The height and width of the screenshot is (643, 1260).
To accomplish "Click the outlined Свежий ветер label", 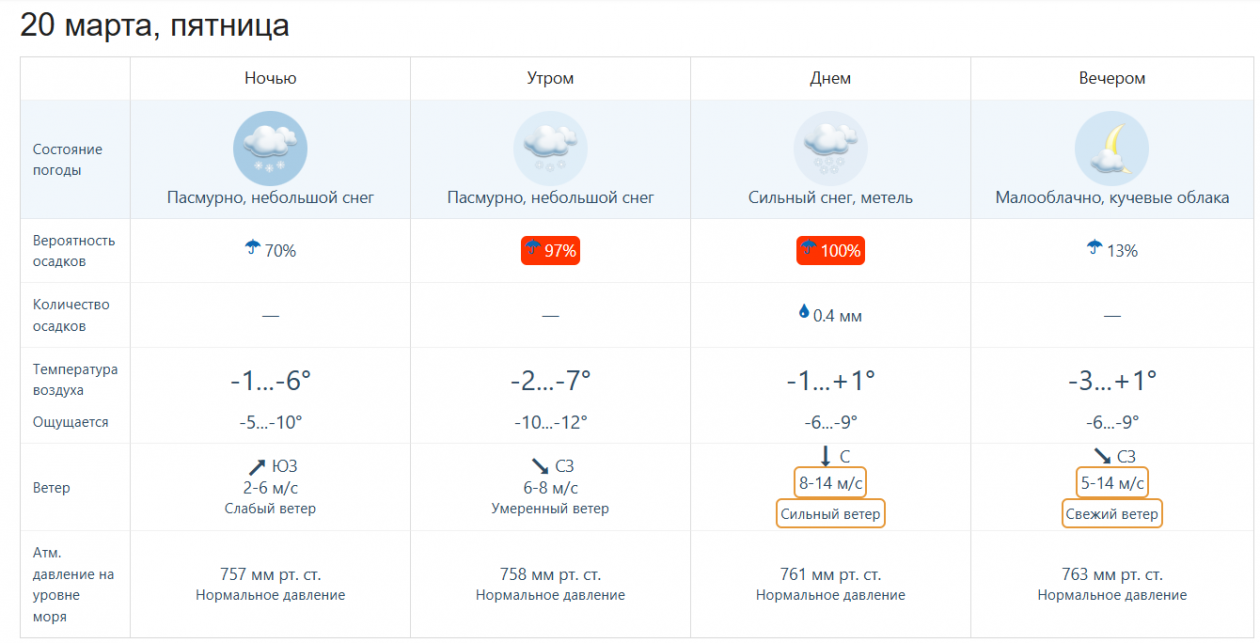I will coord(1112,514).
